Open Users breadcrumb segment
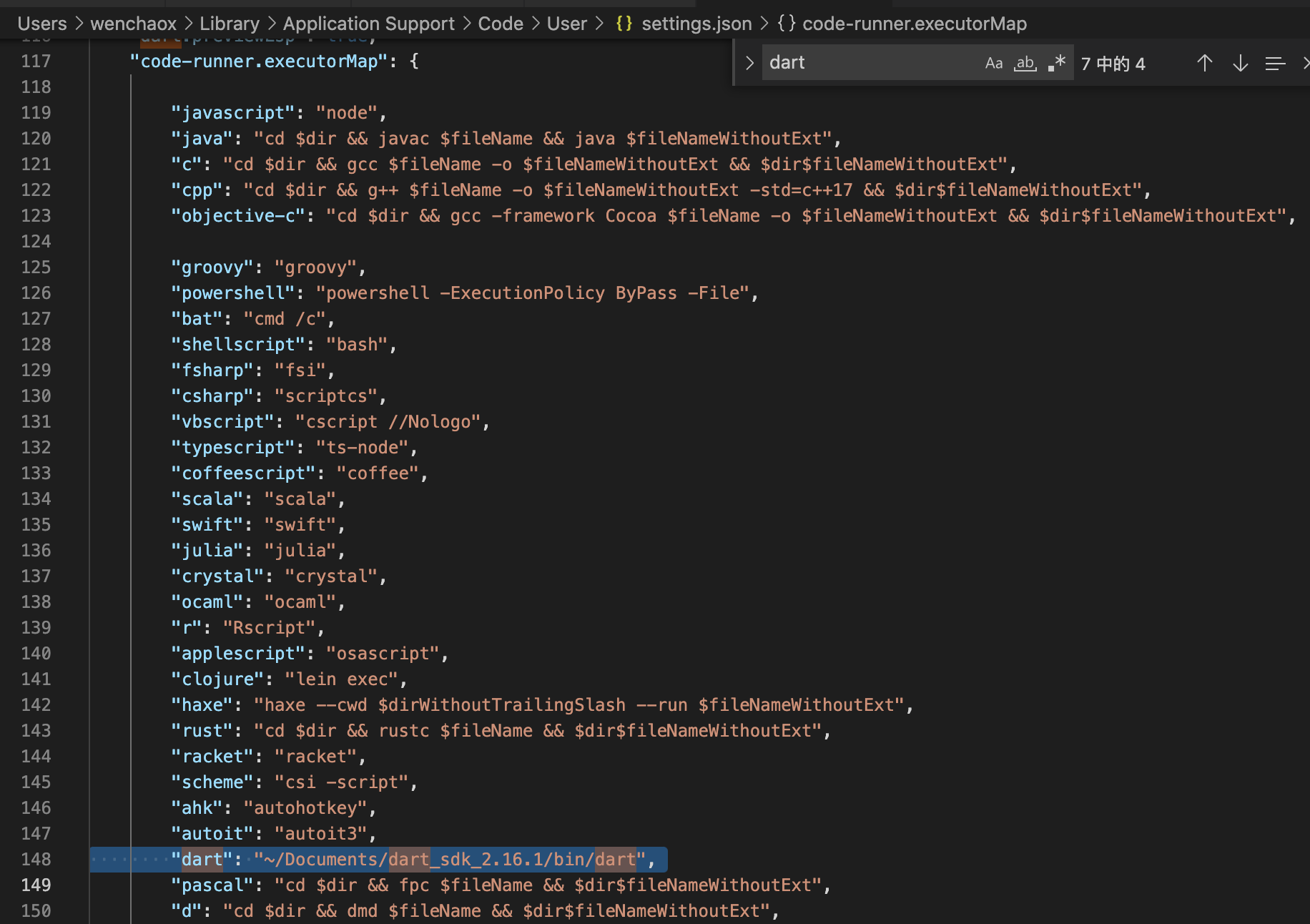1310x924 pixels. [42, 24]
